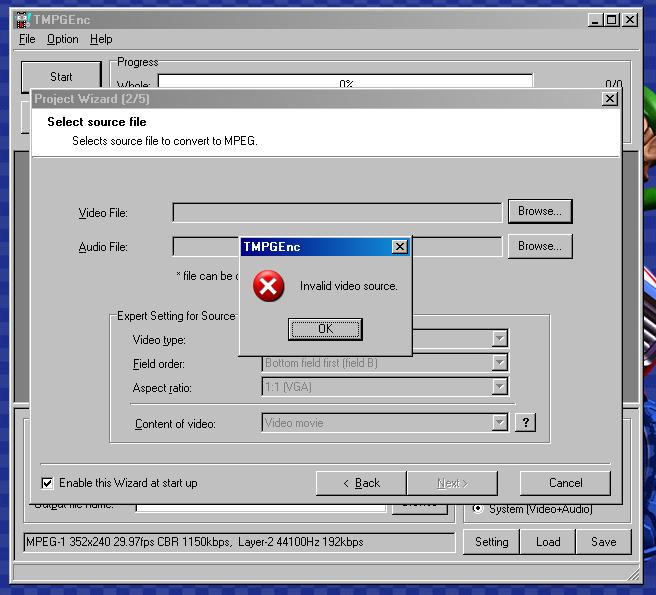Click the 'Select source file' heading
Screen dimensions: 656x595
[x=97, y=122]
